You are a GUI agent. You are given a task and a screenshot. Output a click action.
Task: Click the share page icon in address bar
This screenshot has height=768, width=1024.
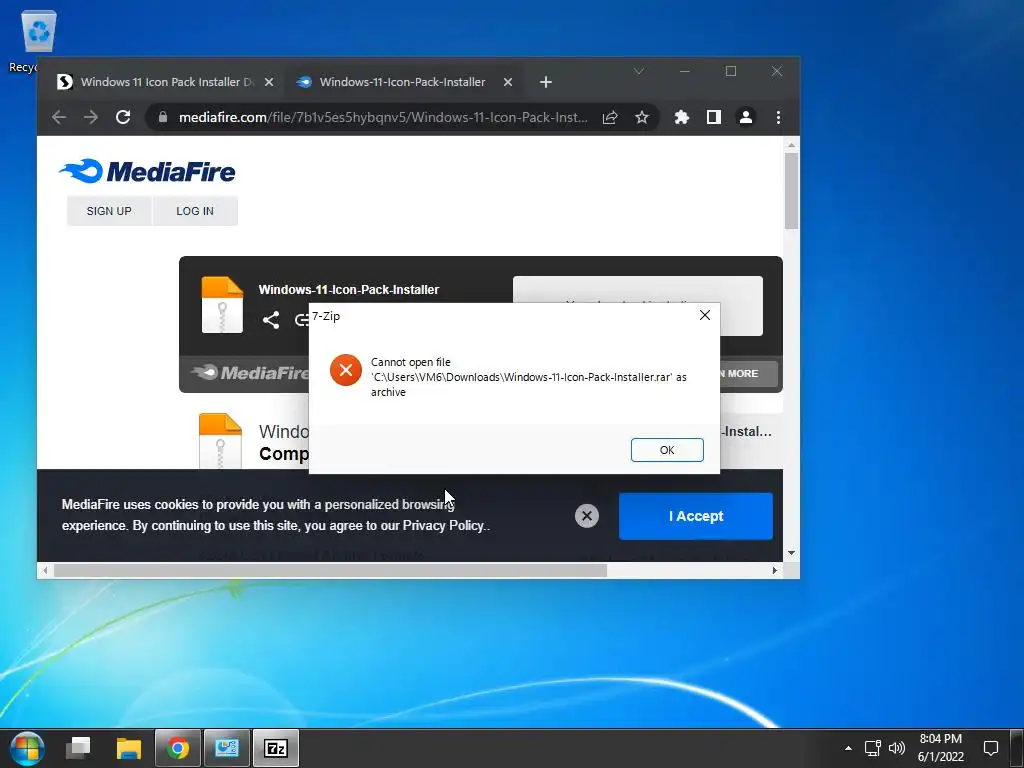pyautogui.click(x=610, y=118)
